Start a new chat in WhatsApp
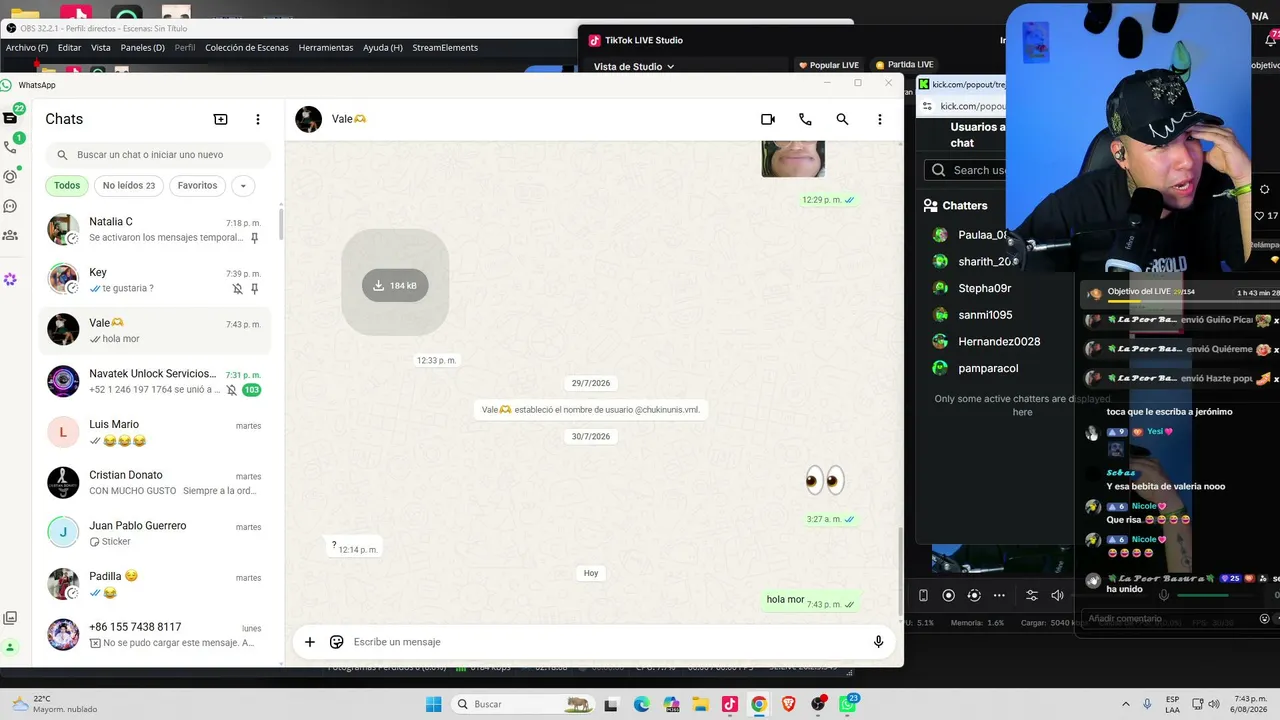Viewport: 1280px width, 720px height. pyautogui.click(x=221, y=119)
